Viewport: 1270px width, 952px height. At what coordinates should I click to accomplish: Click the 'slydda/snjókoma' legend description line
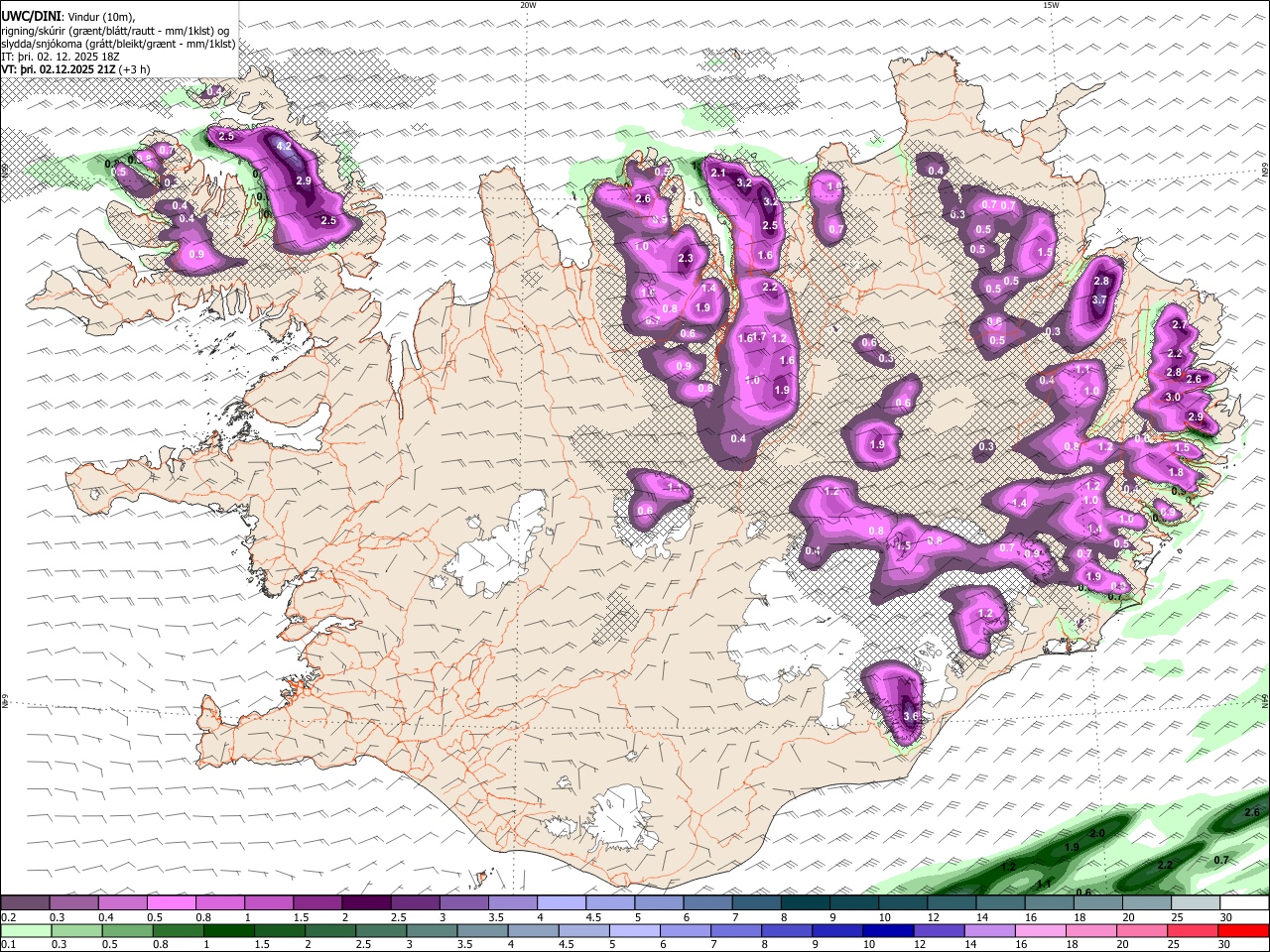click(x=118, y=44)
